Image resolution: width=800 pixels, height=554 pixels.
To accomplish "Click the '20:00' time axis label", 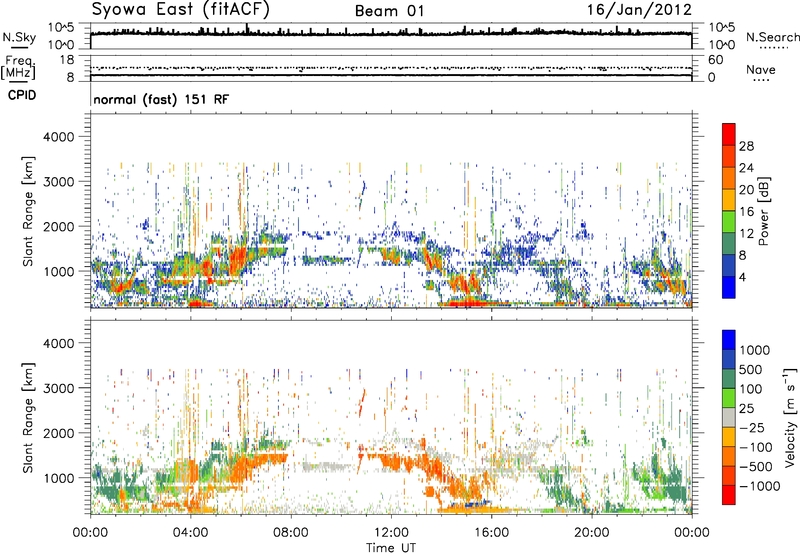I will pyautogui.click(x=592, y=533).
